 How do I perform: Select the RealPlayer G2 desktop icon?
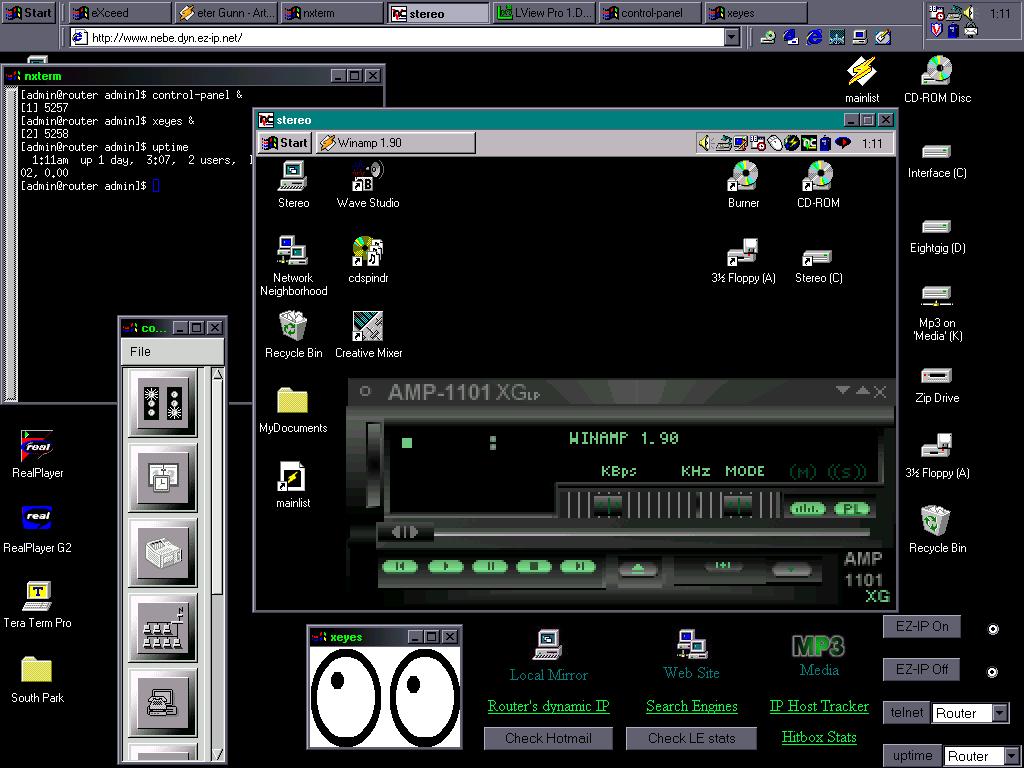point(37,529)
